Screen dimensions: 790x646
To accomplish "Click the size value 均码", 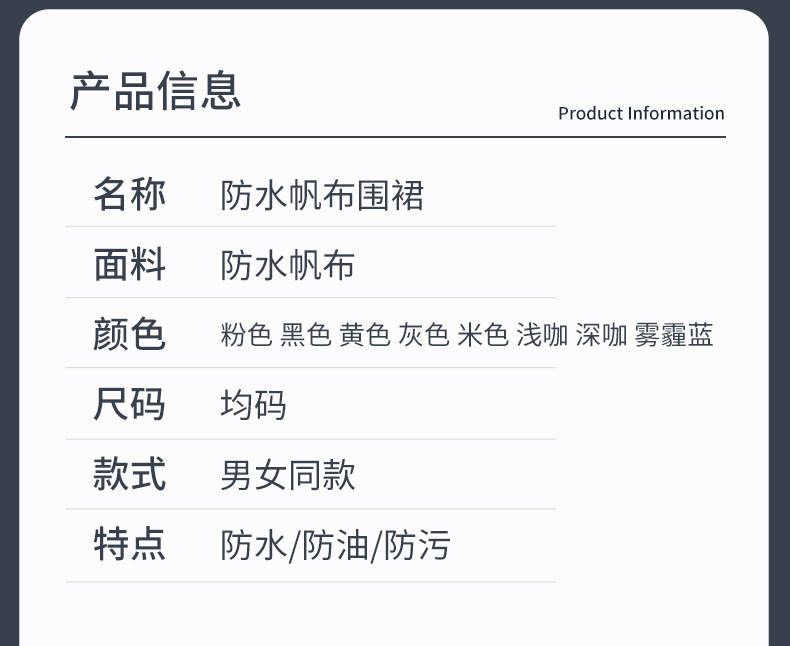I will (x=254, y=405).
